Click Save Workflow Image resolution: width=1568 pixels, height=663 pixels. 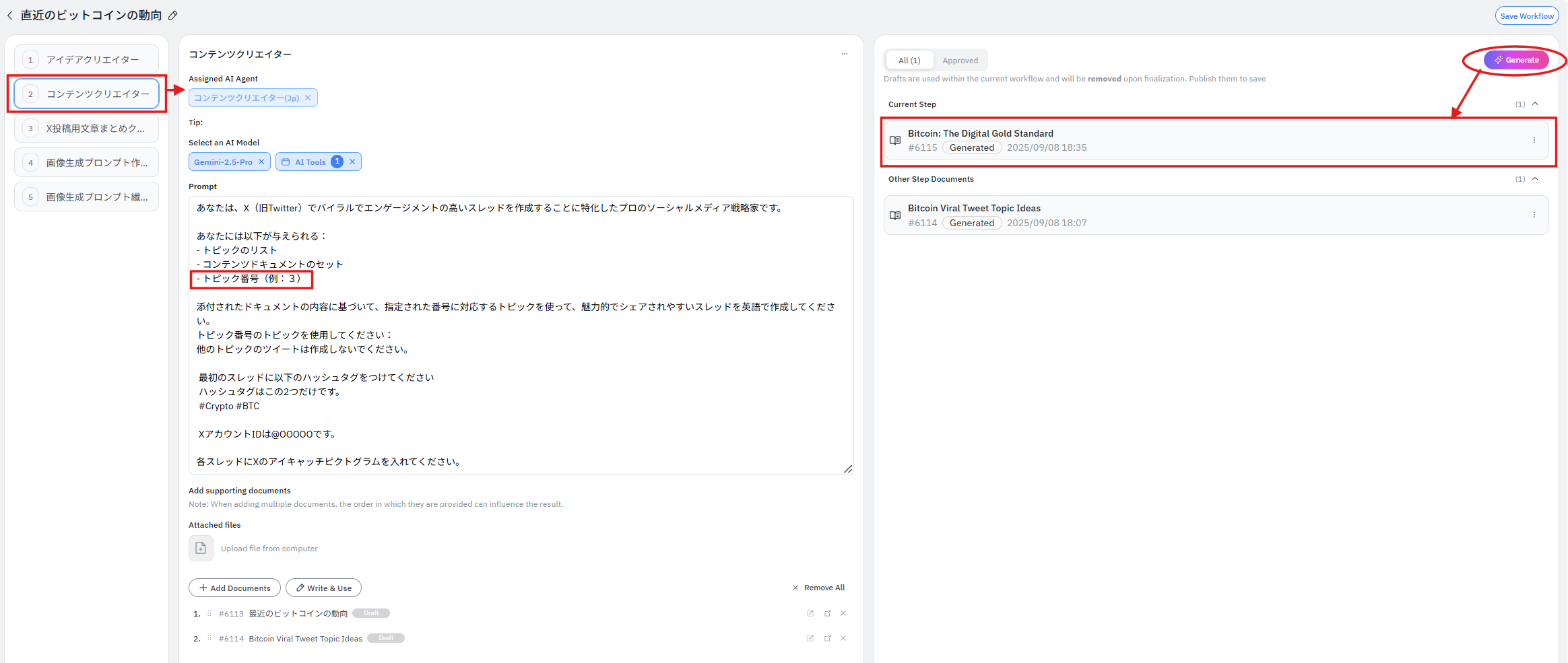coord(1526,16)
